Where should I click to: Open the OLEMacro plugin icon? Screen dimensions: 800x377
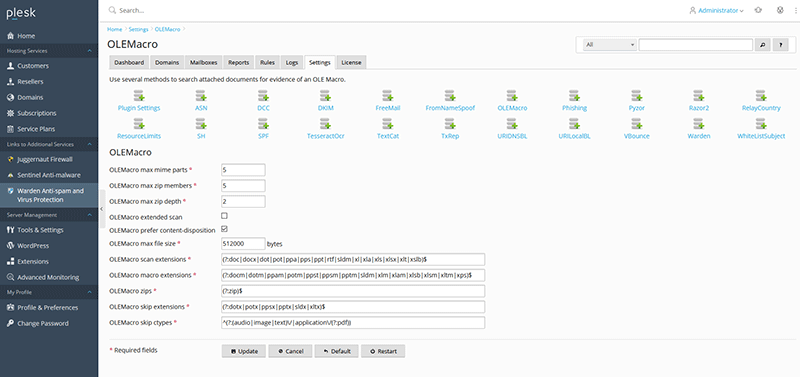click(512, 95)
